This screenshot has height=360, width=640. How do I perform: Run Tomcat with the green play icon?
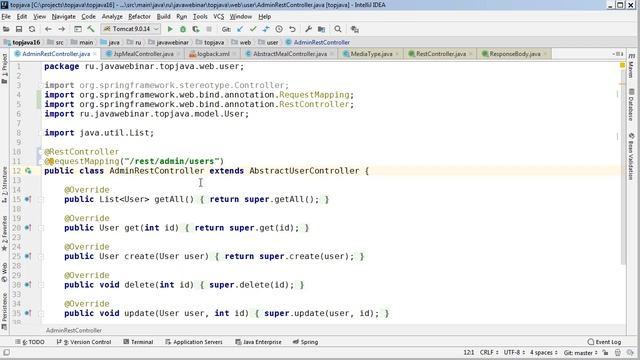click(170, 29)
